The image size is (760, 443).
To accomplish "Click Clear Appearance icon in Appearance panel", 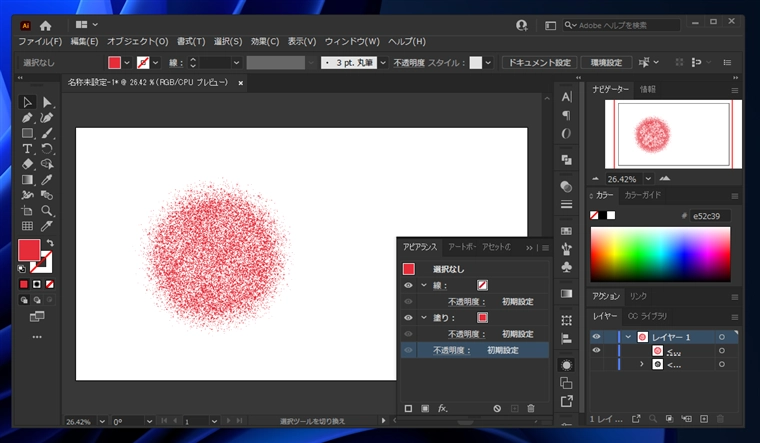I will click(497, 409).
